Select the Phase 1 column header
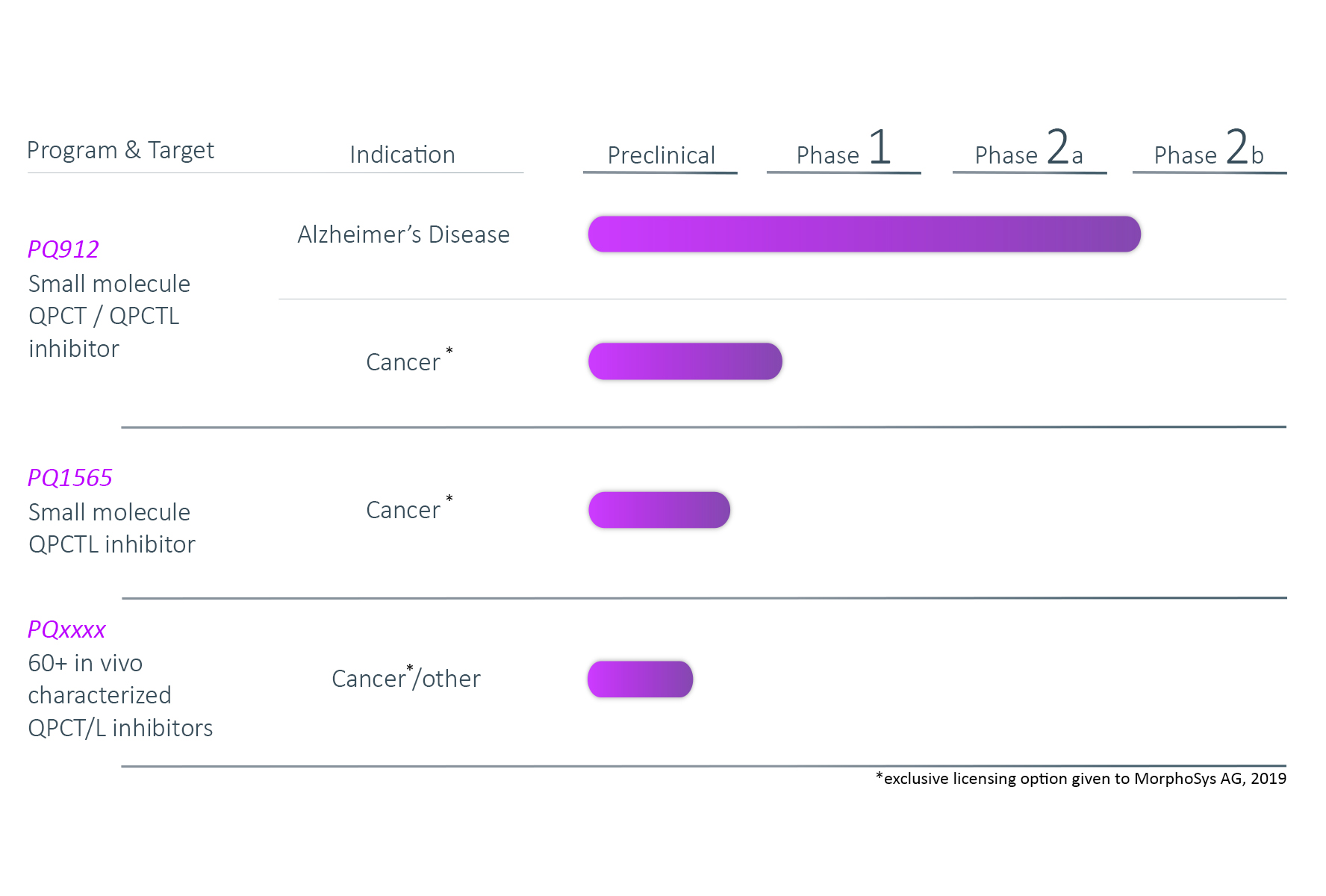This screenshot has width=1326, height=896. coord(844,148)
